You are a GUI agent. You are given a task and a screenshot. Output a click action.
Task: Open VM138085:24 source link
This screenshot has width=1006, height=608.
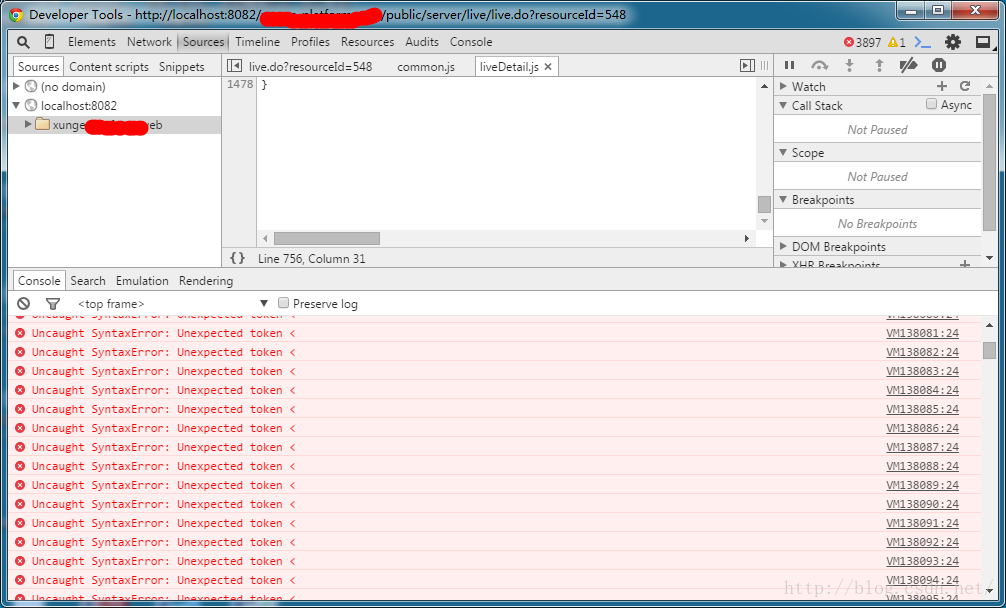[x=922, y=409]
